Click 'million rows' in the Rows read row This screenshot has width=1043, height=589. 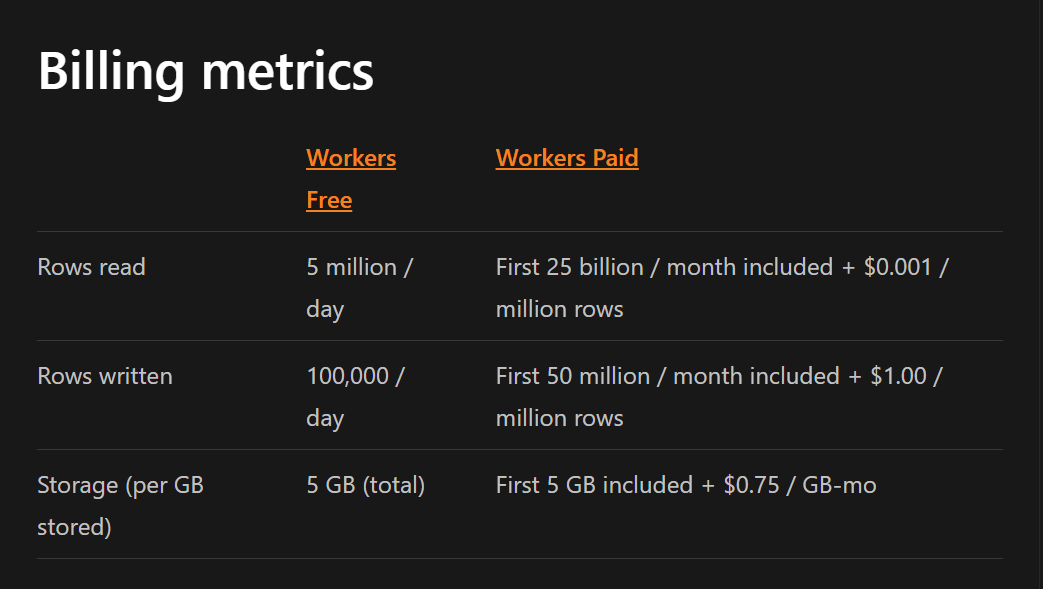coord(559,309)
